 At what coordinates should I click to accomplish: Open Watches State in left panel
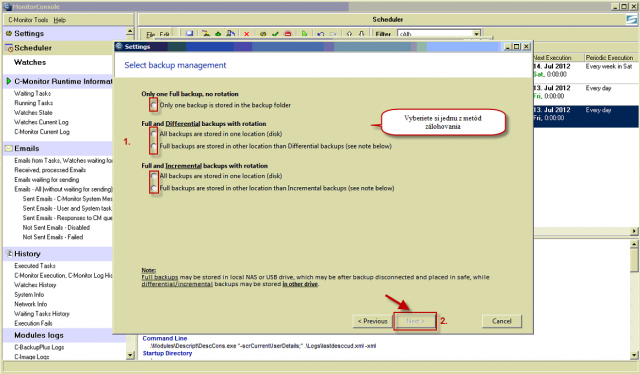tap(33, 113)
